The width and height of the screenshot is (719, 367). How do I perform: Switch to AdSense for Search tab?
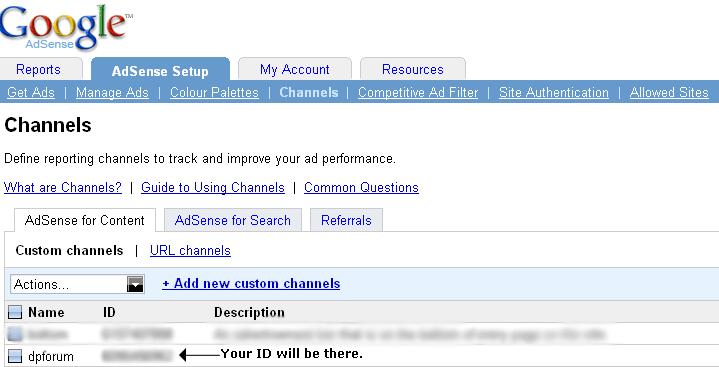[x=232, y=220]
